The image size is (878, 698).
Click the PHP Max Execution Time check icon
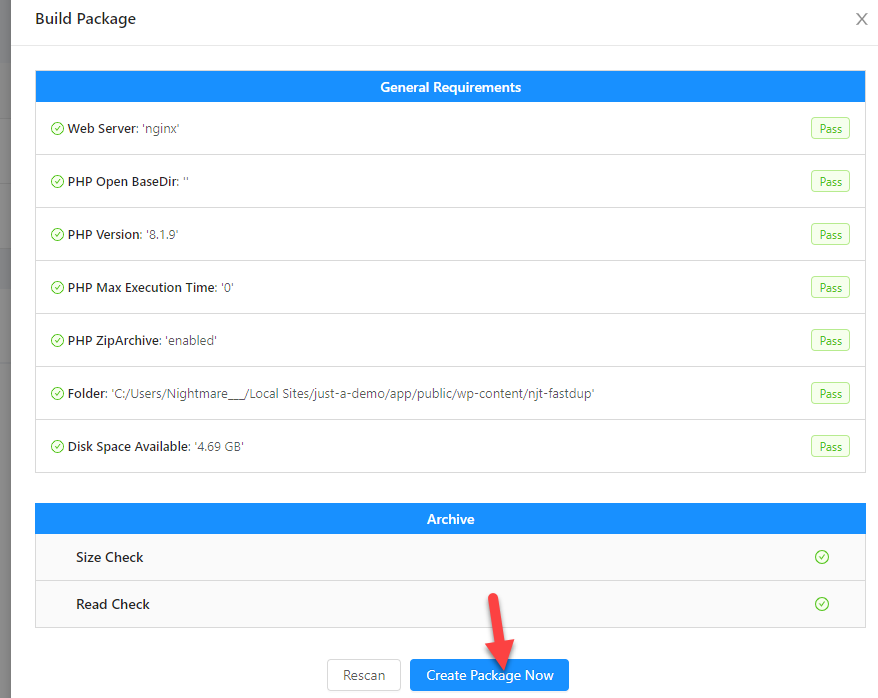pyautogui.click(x=57, y=288)
